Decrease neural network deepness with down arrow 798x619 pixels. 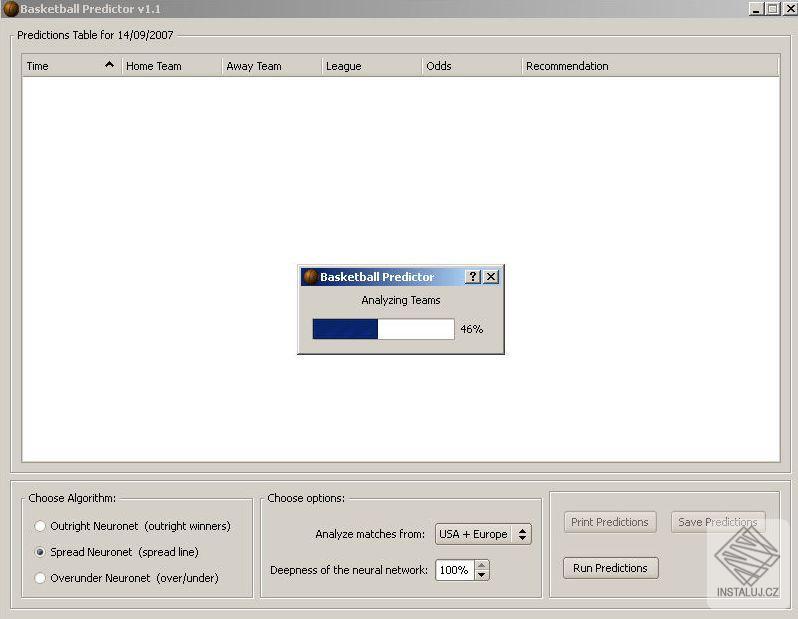[481, 575]
